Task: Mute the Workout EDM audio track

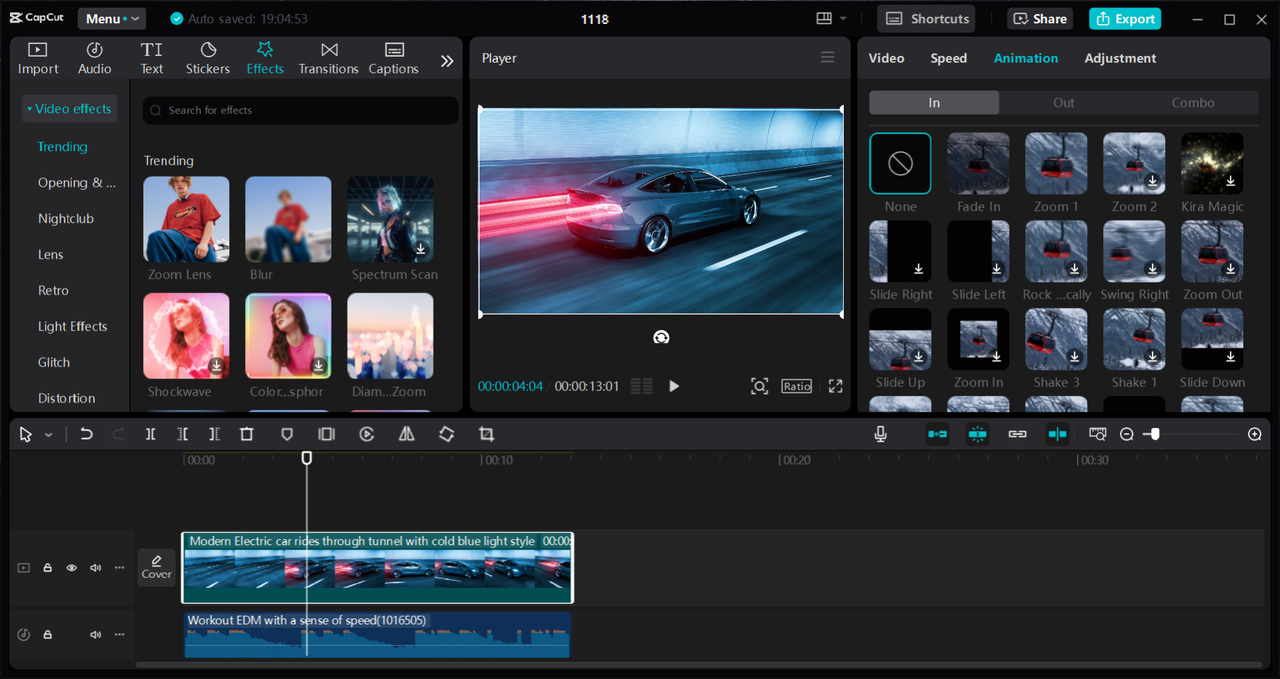Action: (96, 635)
